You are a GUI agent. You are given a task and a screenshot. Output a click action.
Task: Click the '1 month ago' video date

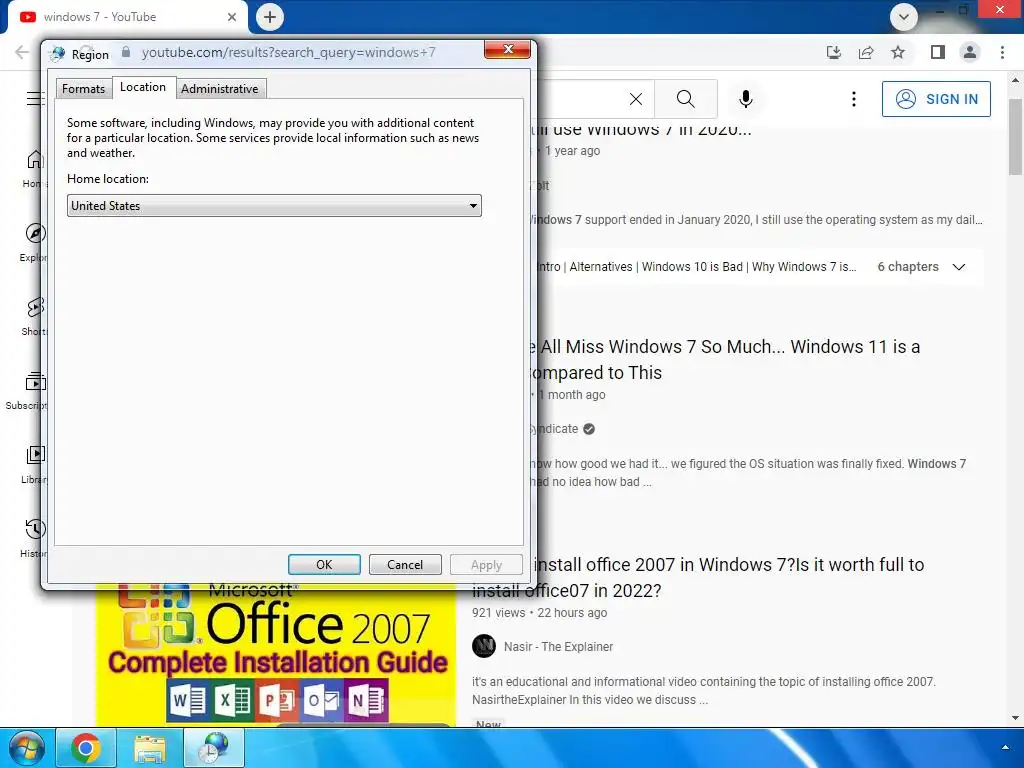click(x=573, y=395)
